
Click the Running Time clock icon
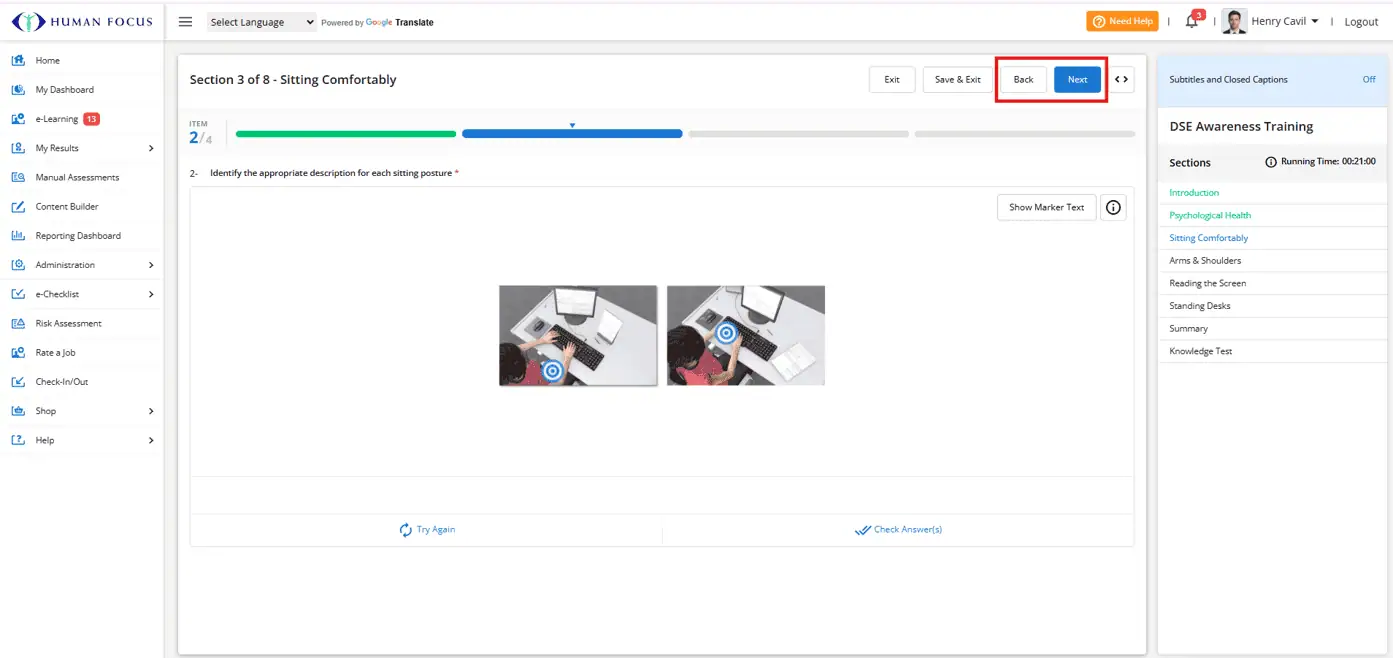click(x=1271, y=162)
